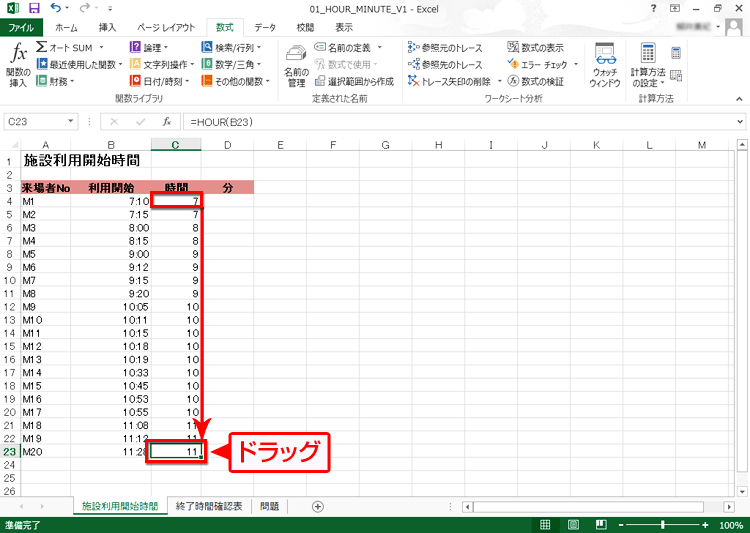The image size is (750, 533).
Task: Open Date/Time (日付/時刻) functions menu
Action: click(x=160, y=81)
